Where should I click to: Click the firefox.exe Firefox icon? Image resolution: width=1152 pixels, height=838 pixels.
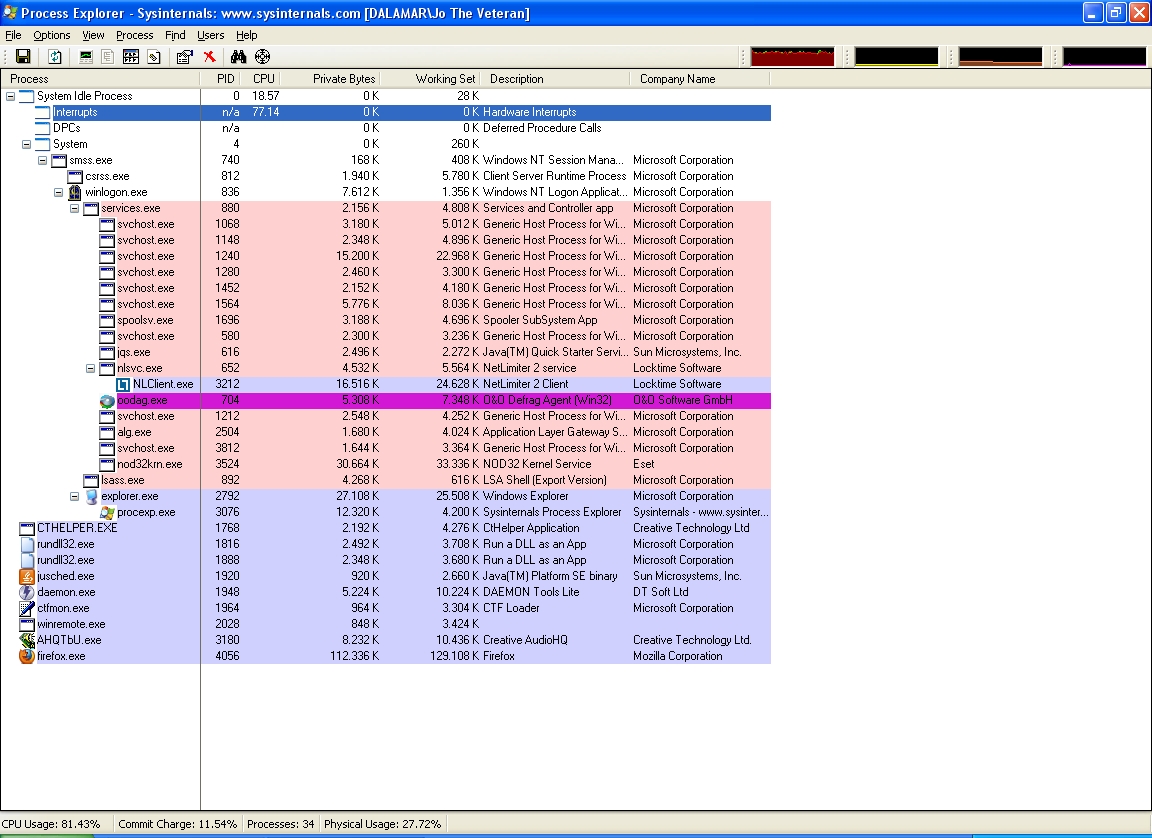26,656
